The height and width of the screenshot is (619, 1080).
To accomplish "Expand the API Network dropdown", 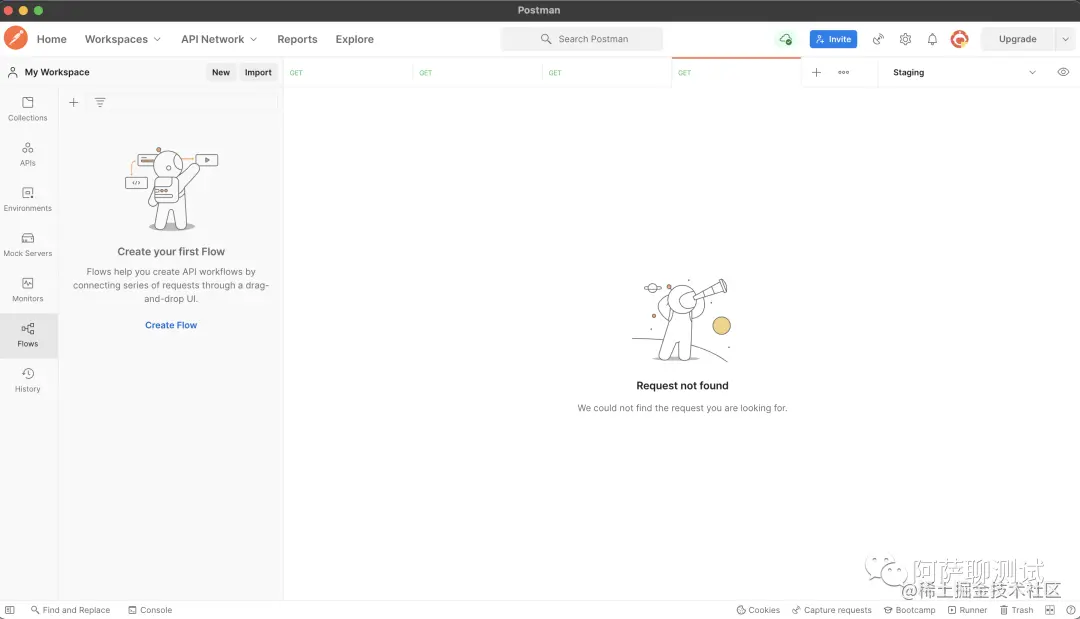I will click(x=219, y=39).
